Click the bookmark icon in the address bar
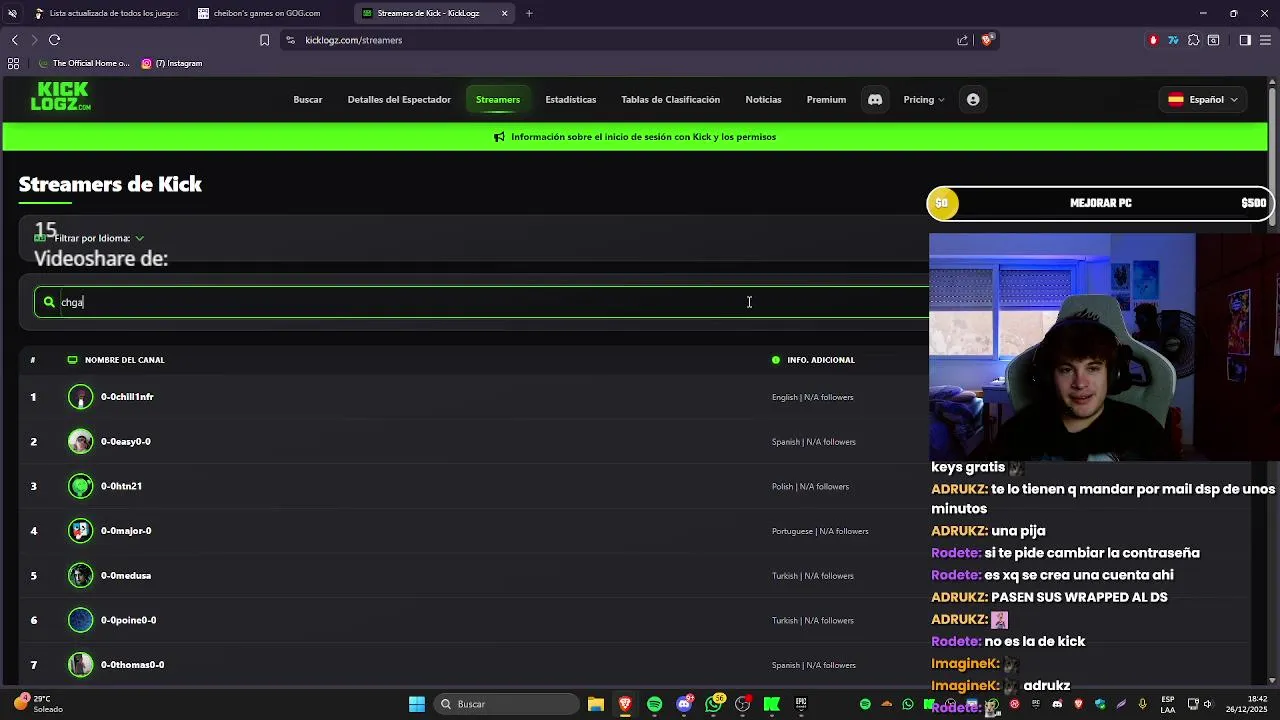This screenshot has width=1280, height=720. pyautogui.click(x=264, y=40)
